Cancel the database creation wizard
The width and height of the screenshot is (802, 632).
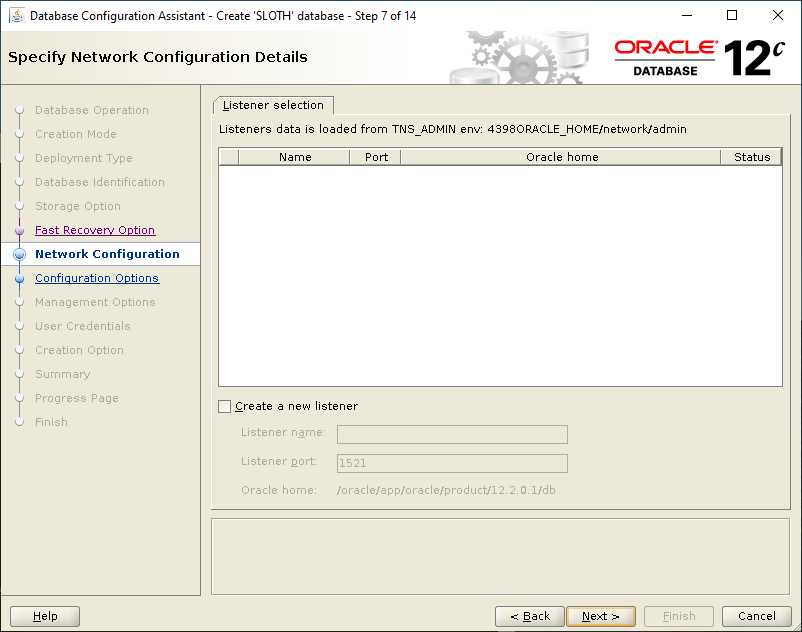756,616
